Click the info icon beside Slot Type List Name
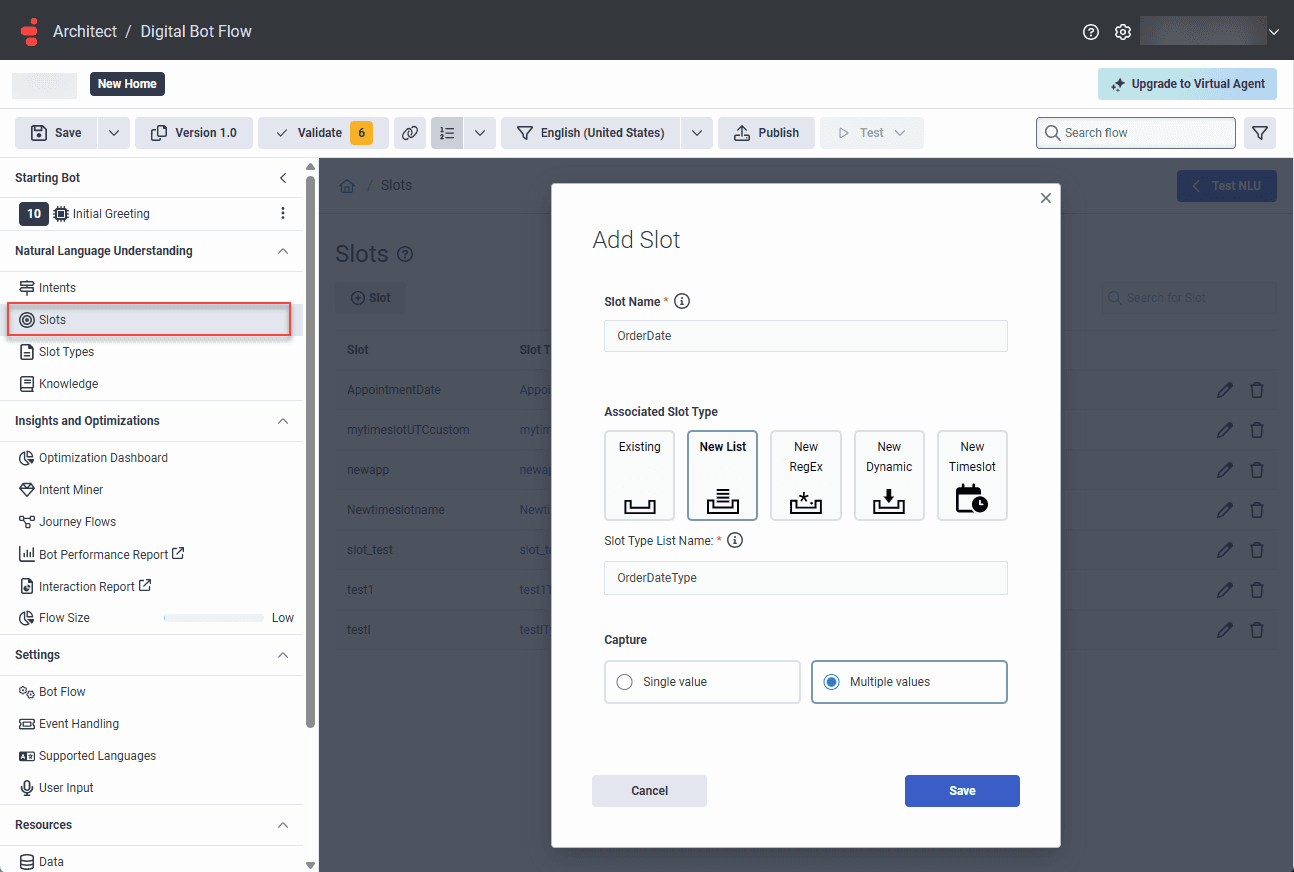1294x872 pixels. [x=735, y=540]
